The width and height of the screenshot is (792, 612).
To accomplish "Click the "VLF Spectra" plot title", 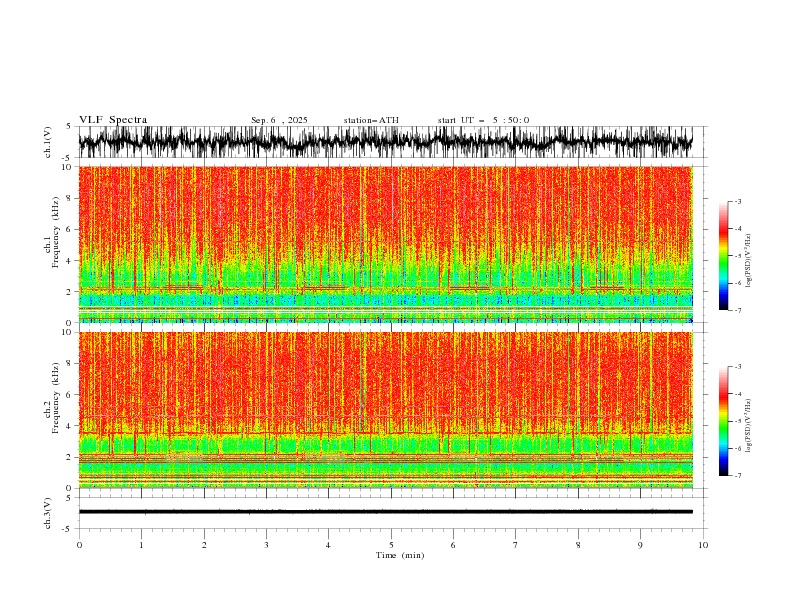I will 113,120.
